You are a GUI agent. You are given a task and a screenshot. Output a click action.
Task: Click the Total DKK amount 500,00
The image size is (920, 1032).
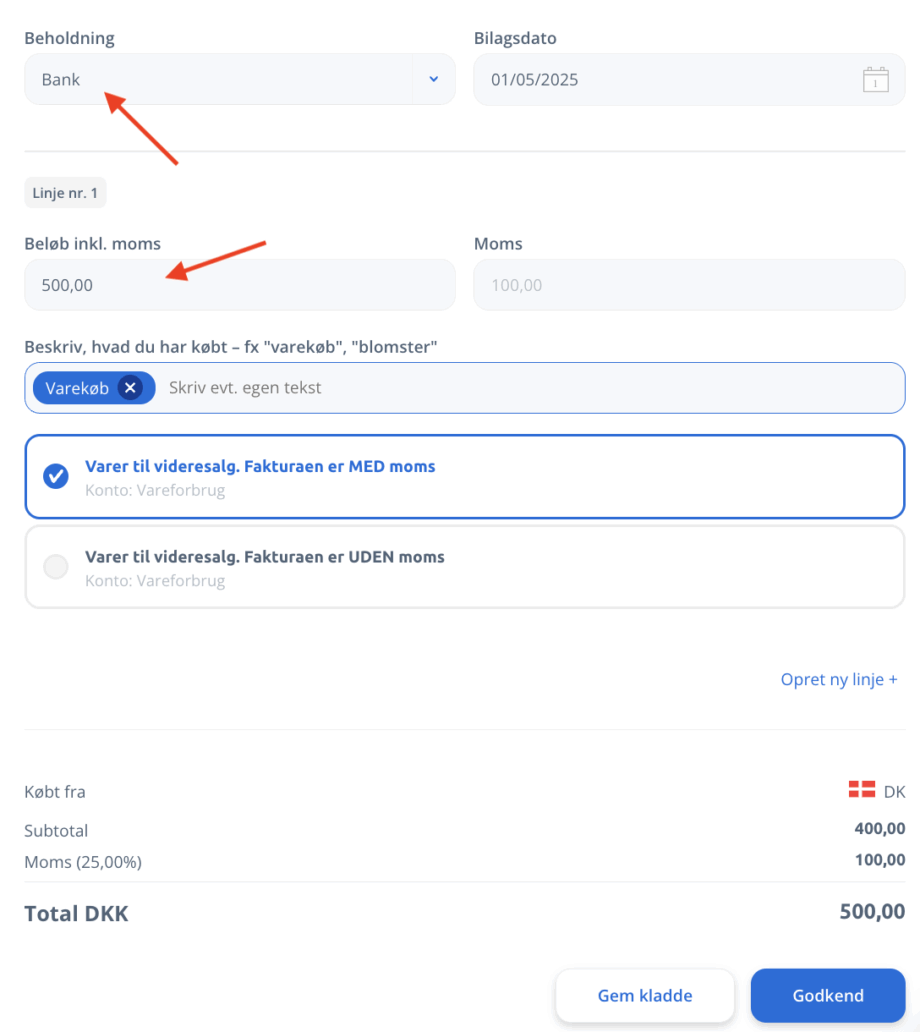click(x=872, y=912)
